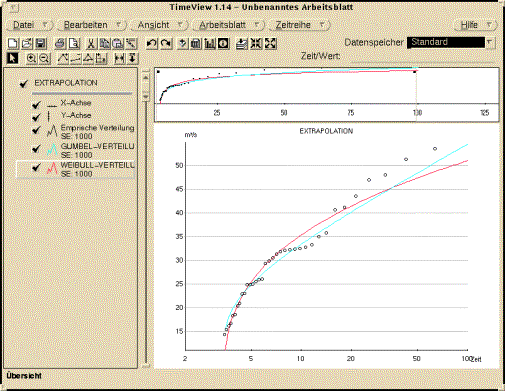Open the Hilfe menu

475,25
